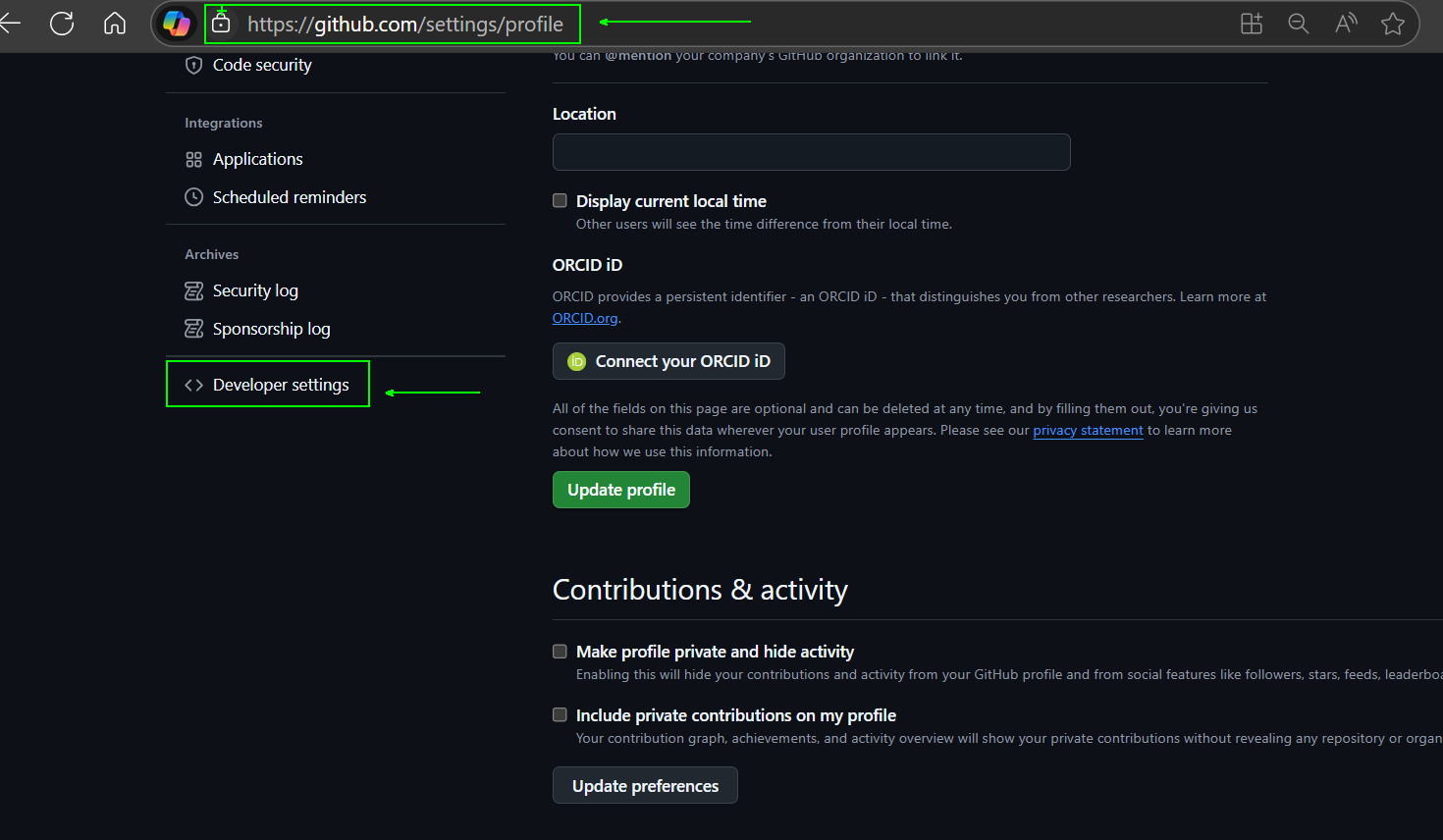Click the read aloud icon
The width and height of the screenshot is (1443, 840).
tap(1346, 24)
